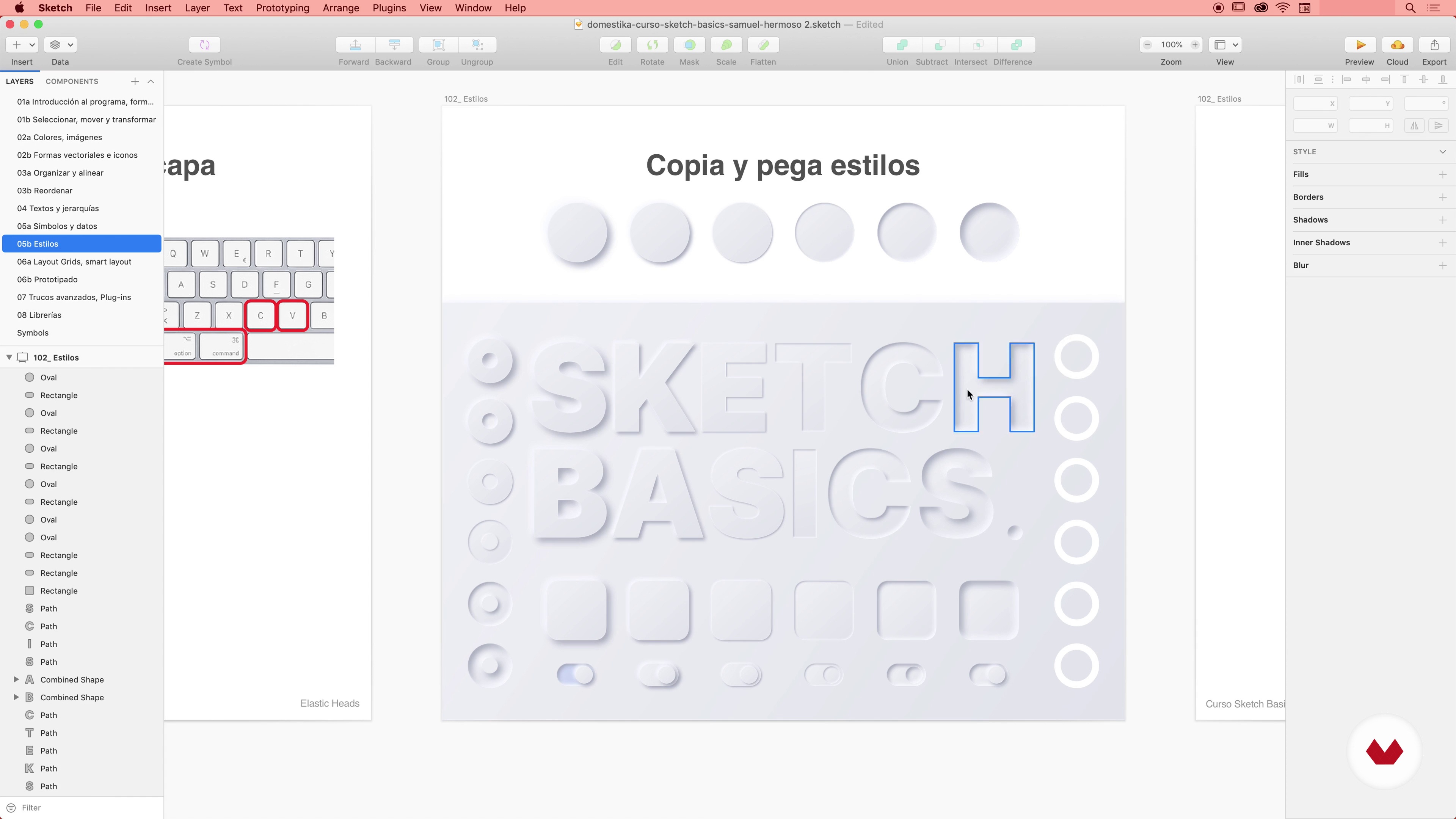Click the align top edges icon

(x=1404, y=80)
